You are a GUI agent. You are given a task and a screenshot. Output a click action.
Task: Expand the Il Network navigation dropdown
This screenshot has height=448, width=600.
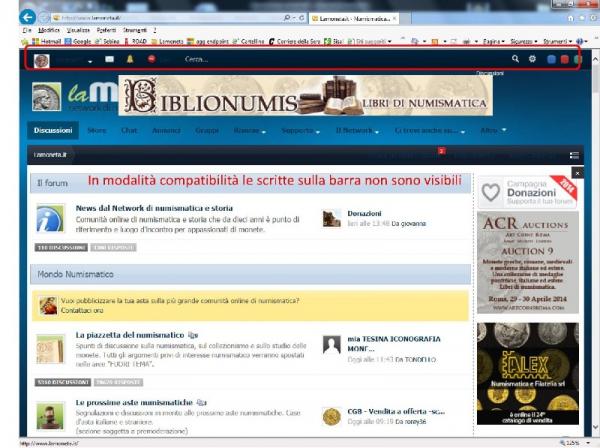coord(357,130)
